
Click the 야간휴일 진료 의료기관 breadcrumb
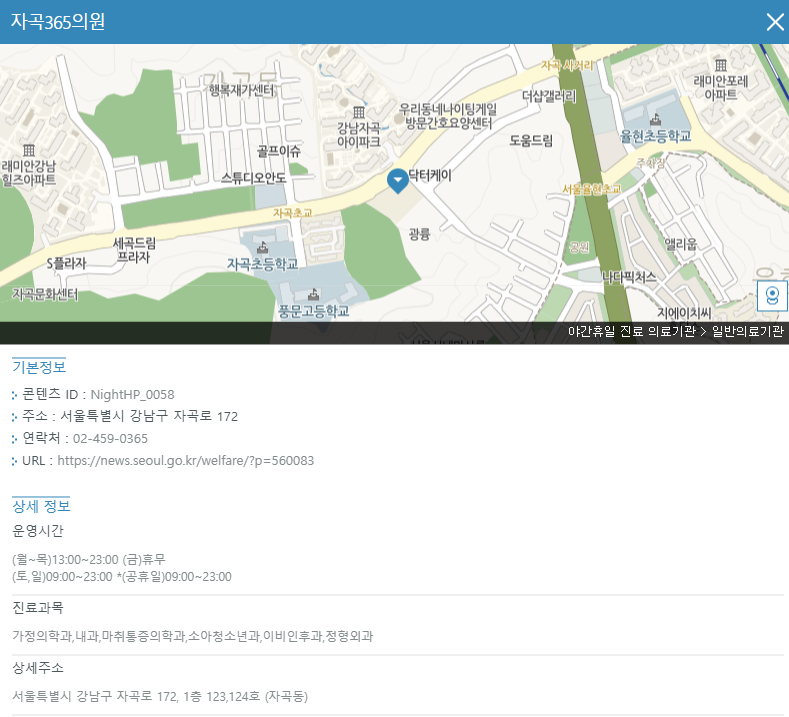pyautogui.click(x=631, y=331)
